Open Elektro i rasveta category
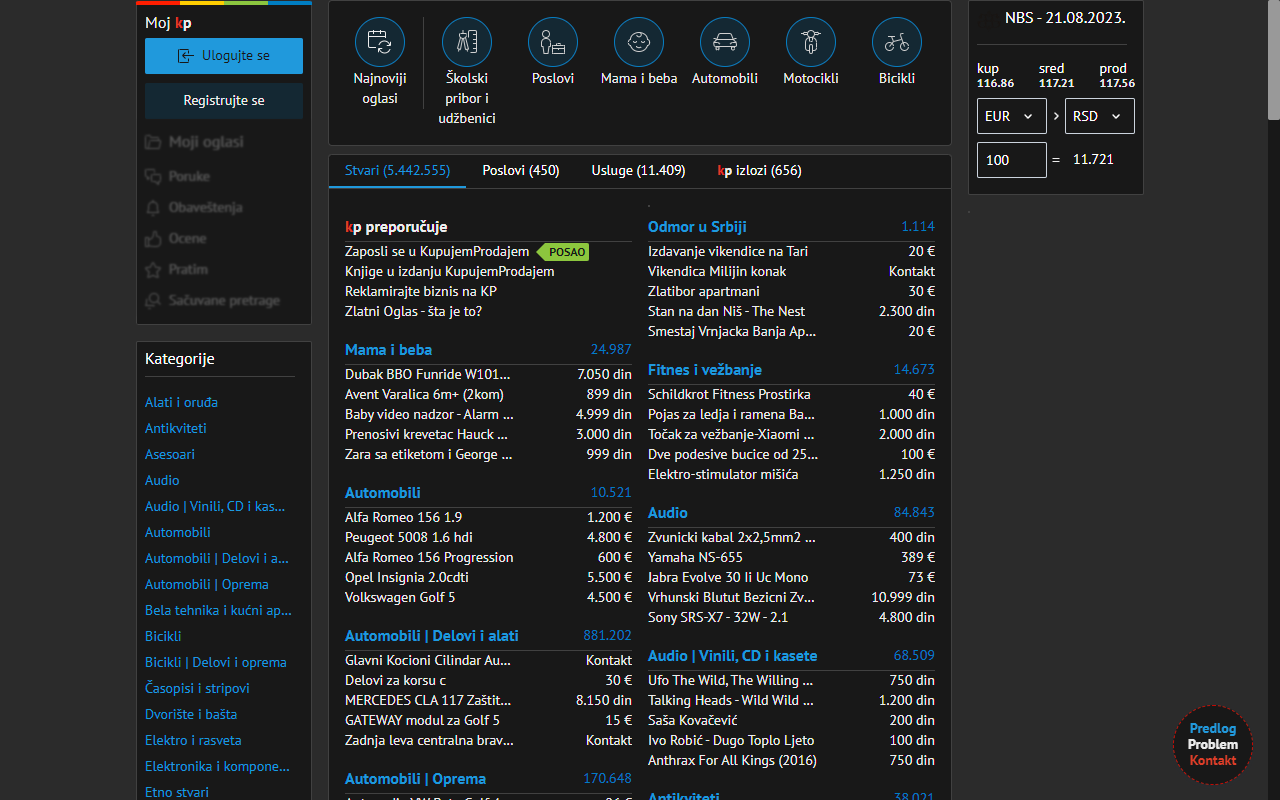The image size is (1280, 800). (x=193, y=740)
